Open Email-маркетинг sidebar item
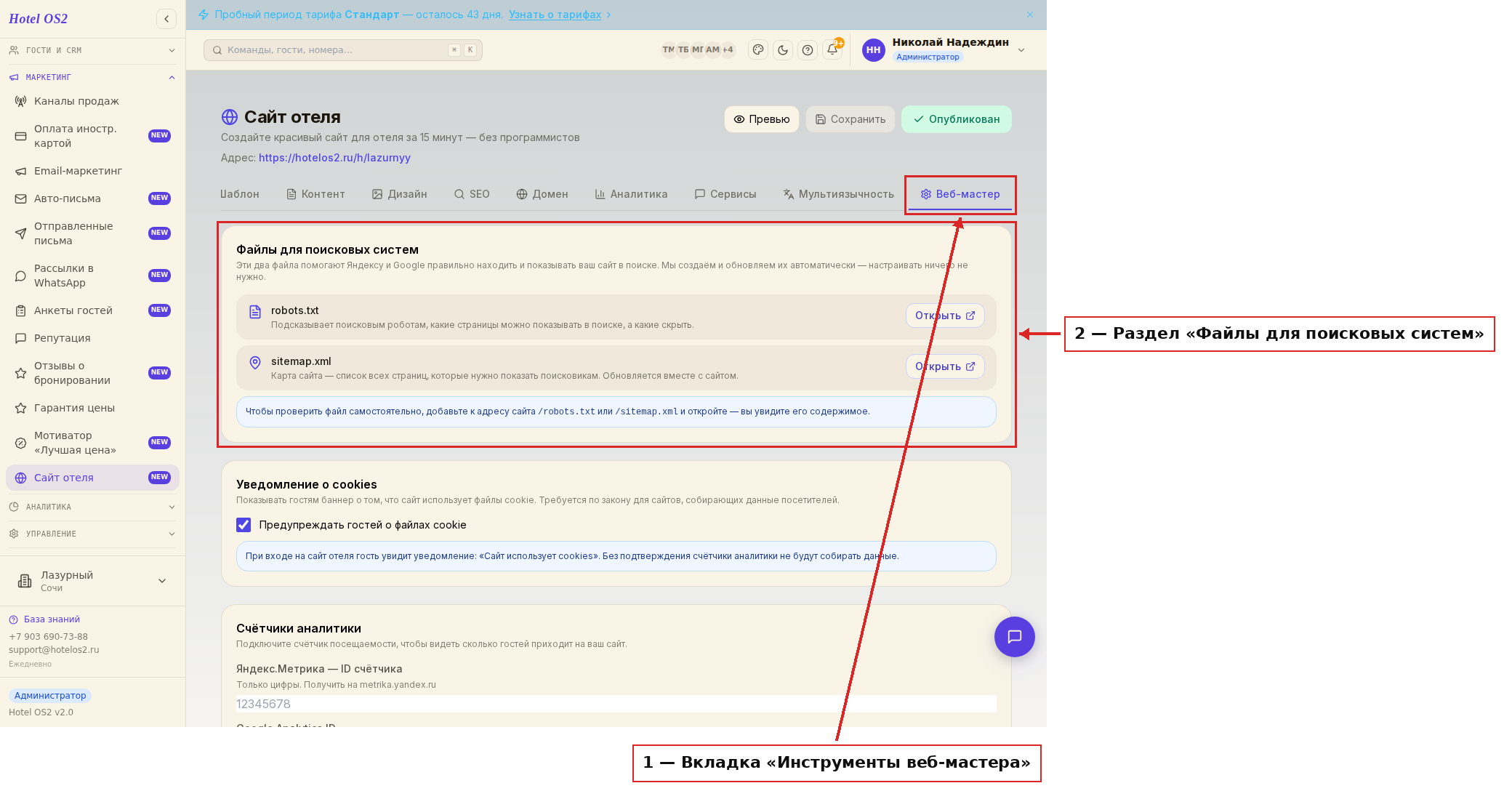The height and width of the screenshot is (799, 1512). 92,171
